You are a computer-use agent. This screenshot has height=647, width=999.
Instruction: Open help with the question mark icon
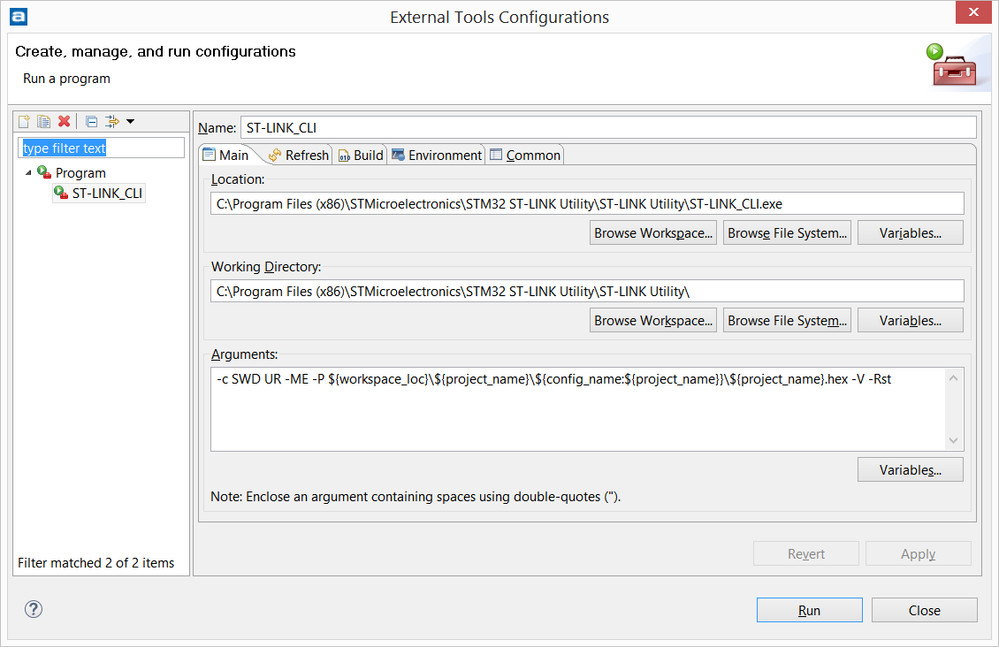tap(33, 609)
